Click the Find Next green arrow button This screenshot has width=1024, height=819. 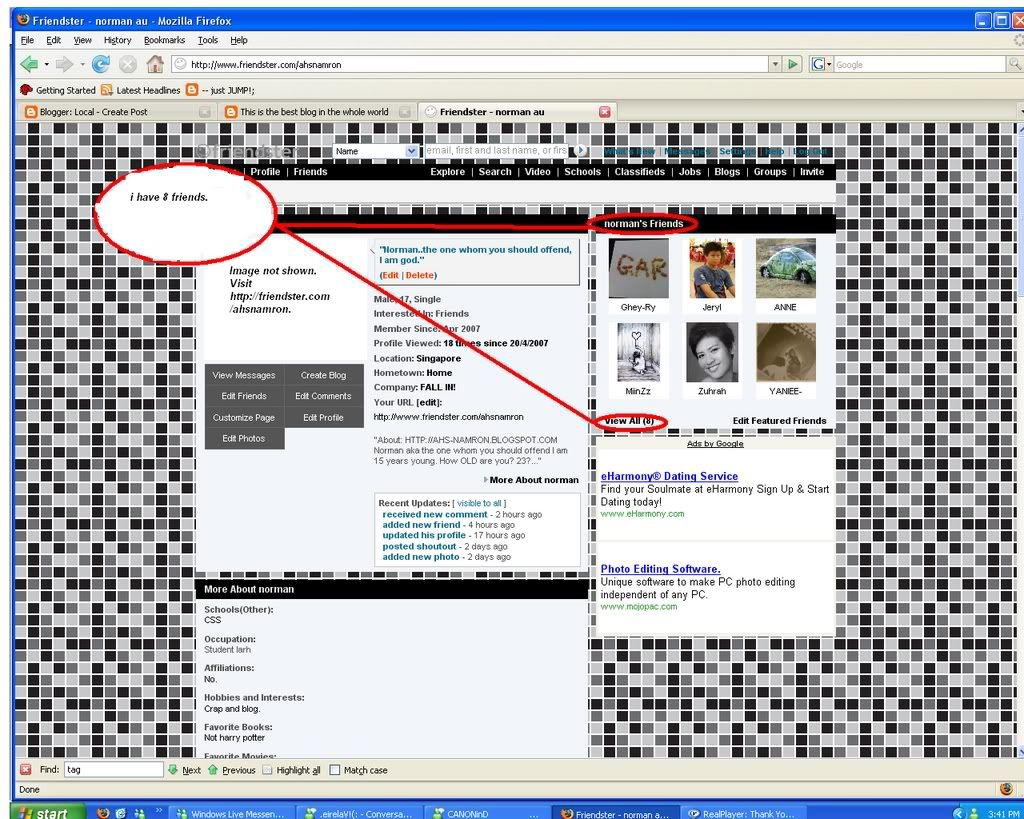(184, 770)
